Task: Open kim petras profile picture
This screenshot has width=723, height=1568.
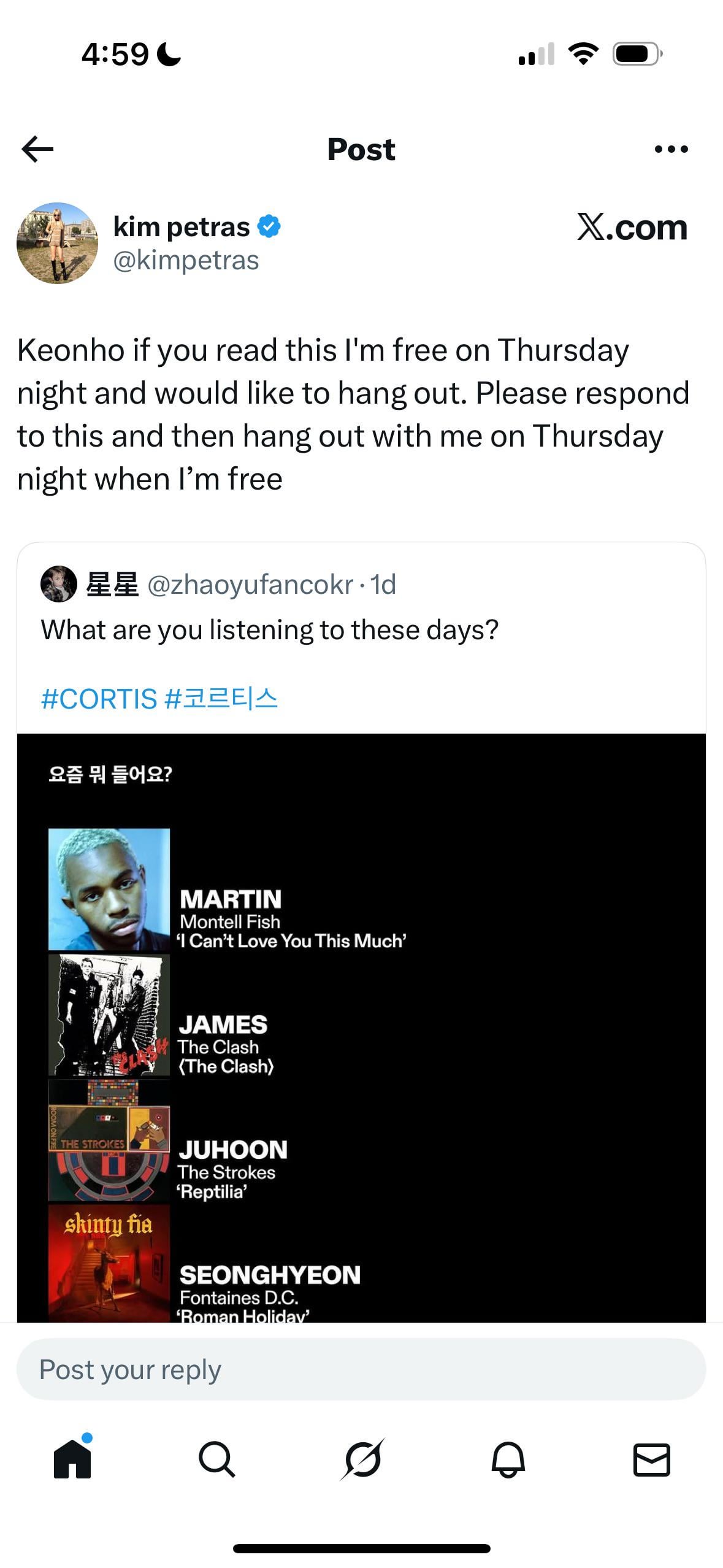Action: point(57,243)
